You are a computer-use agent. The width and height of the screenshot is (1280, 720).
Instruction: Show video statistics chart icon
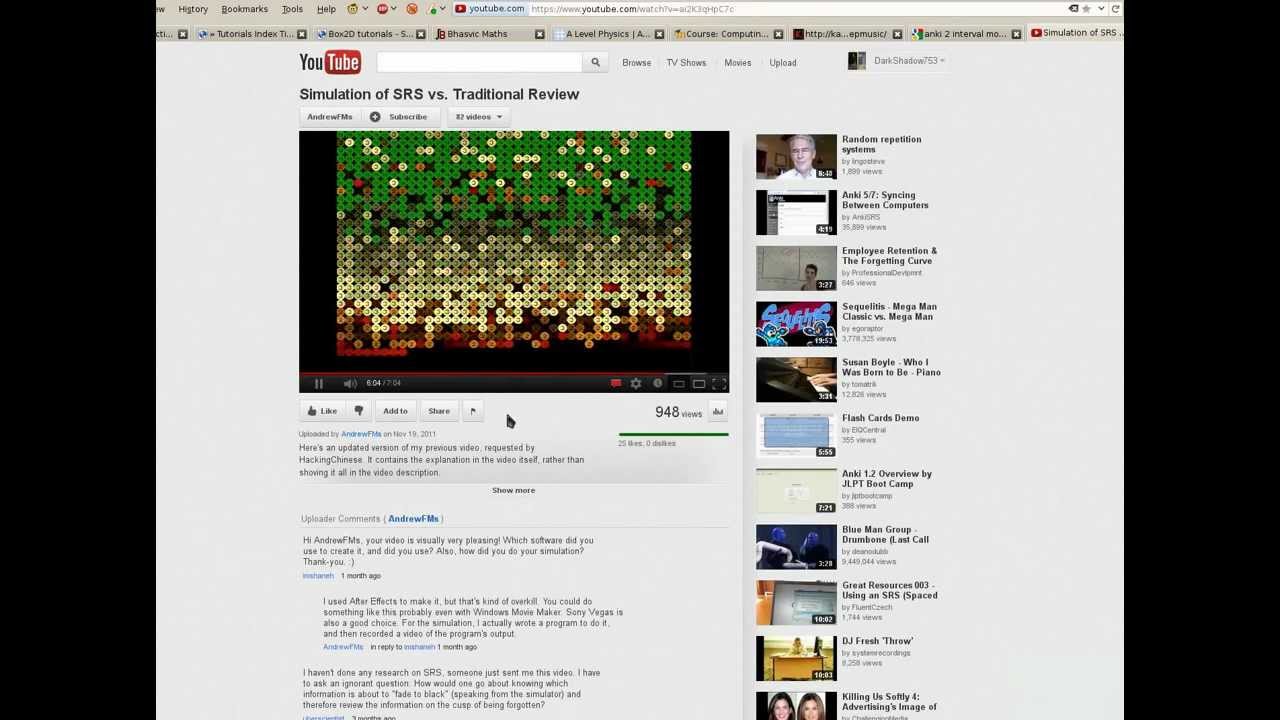pos(718,411)
